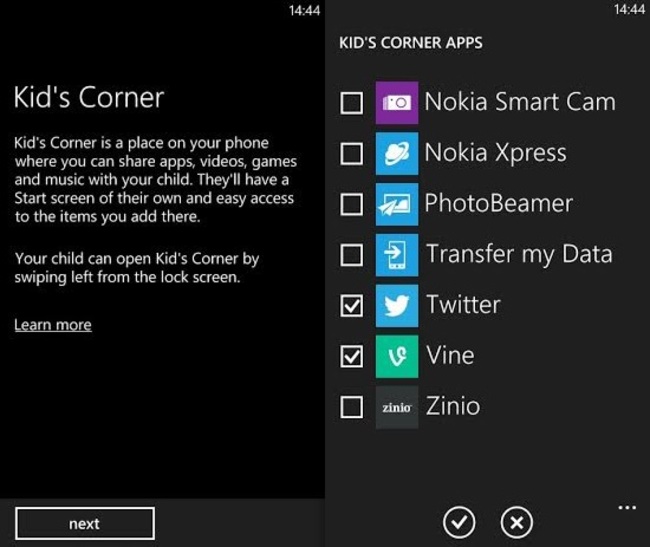650x547 pixels.
Task: Select the Transfer my Data label
Action: (519, 254)
